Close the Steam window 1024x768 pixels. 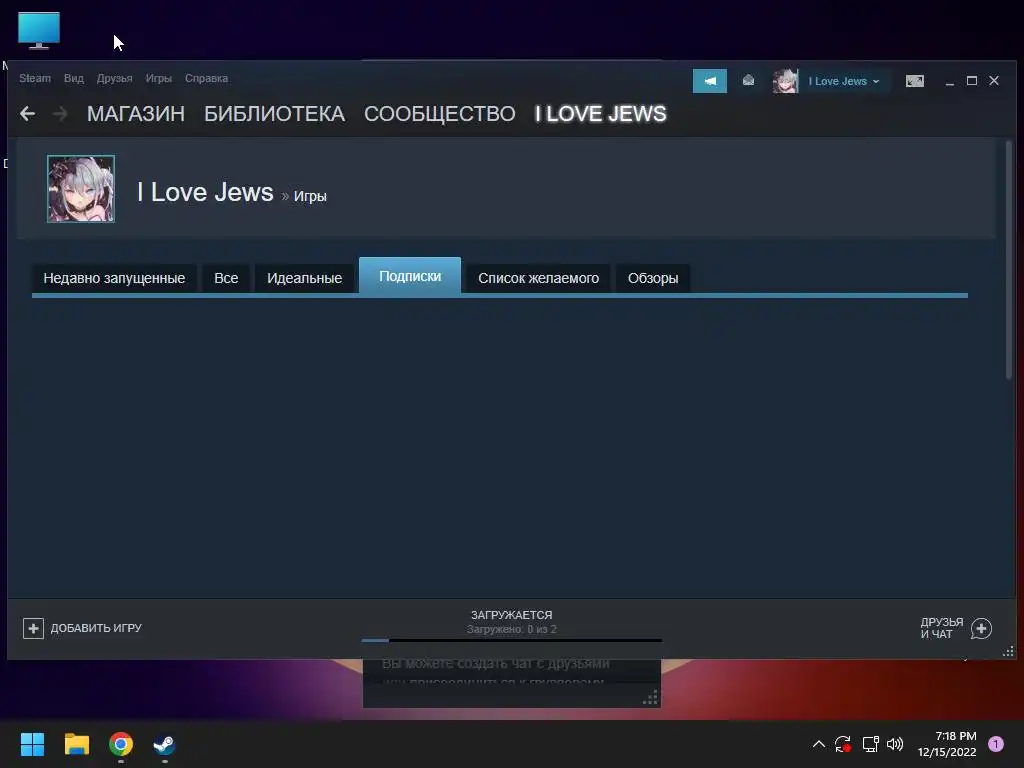[994, 80]
